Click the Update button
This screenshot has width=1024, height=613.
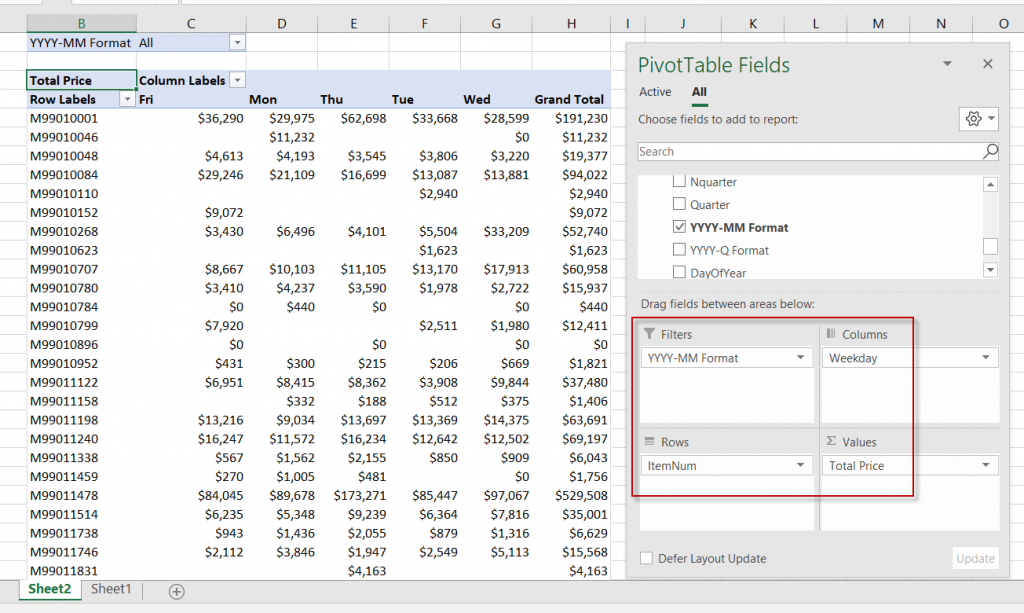(x=975, y=559)
